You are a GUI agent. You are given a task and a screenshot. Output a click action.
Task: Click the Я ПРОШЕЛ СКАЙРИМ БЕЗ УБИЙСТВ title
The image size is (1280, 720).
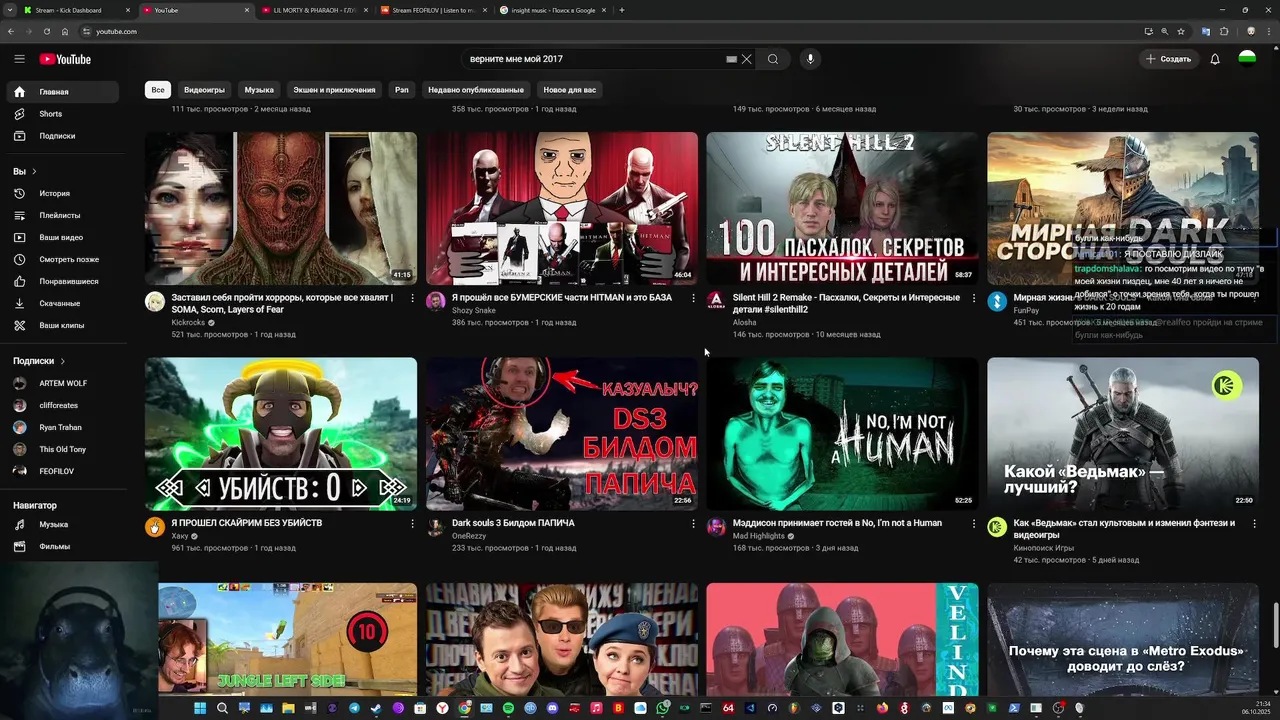pos(247,523)
